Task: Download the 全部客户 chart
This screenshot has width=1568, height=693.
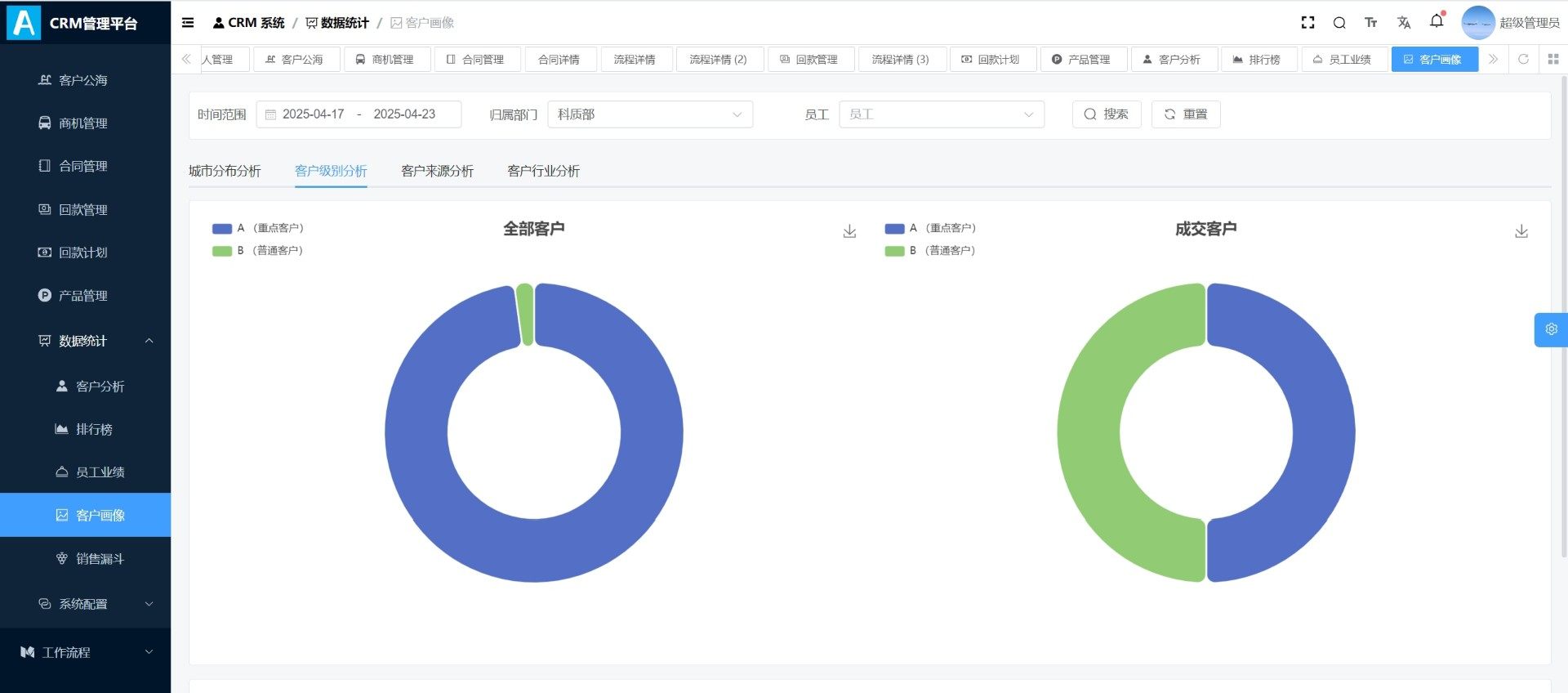Action: pos(849,231)
